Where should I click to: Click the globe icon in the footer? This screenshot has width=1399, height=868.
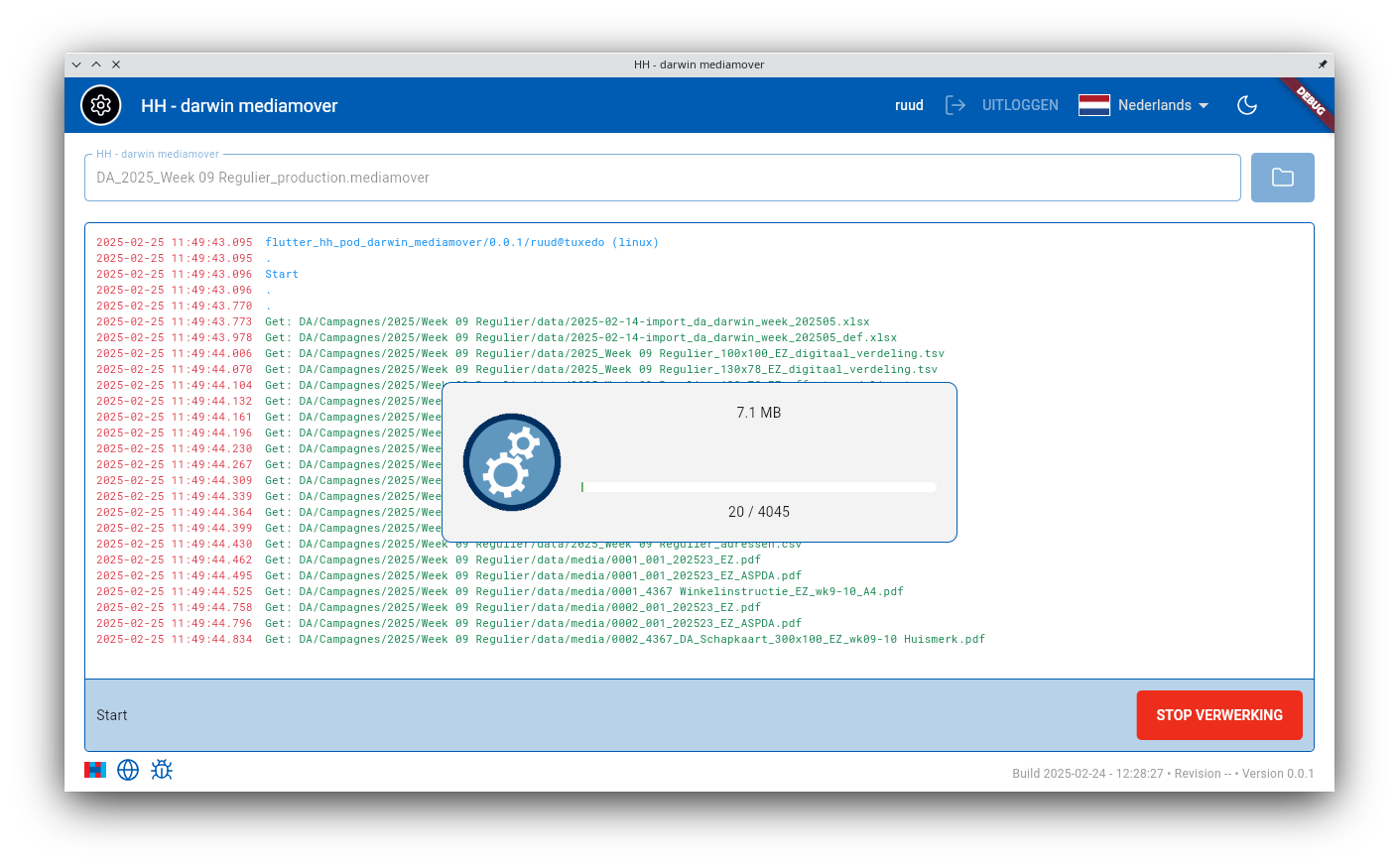coord(128,770)
